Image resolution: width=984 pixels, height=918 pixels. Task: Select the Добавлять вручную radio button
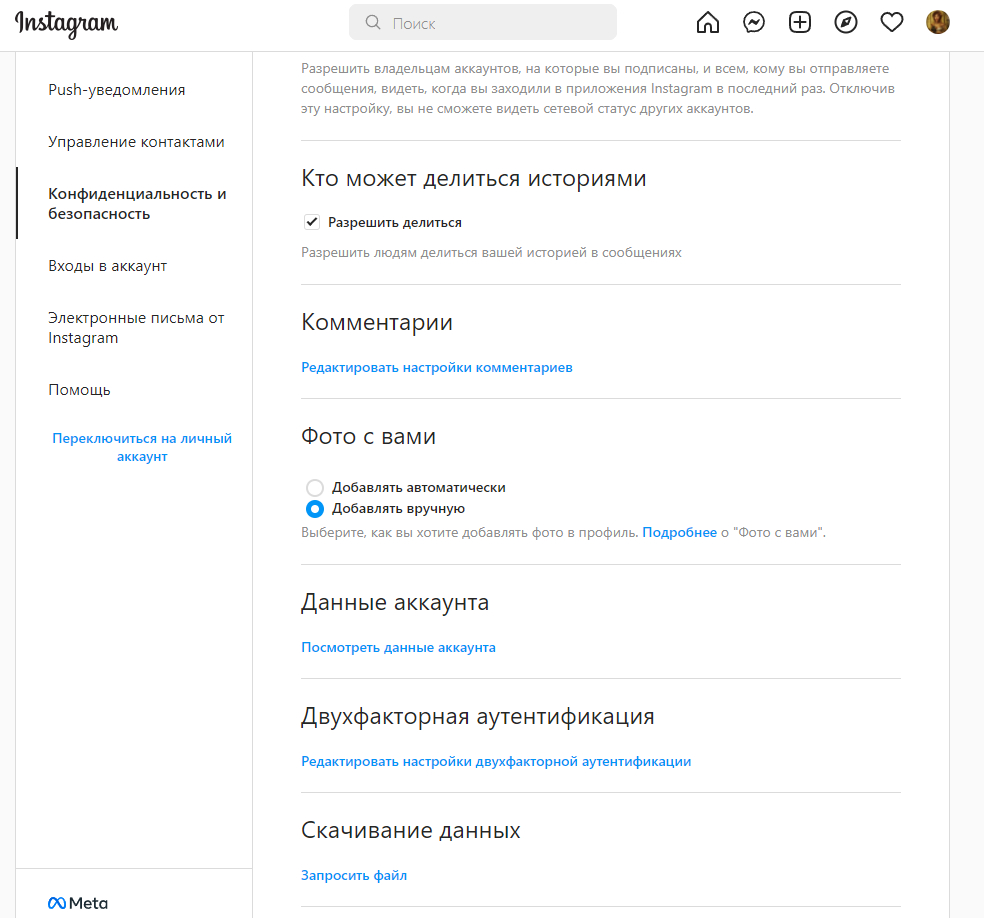(x=315, y=508)
